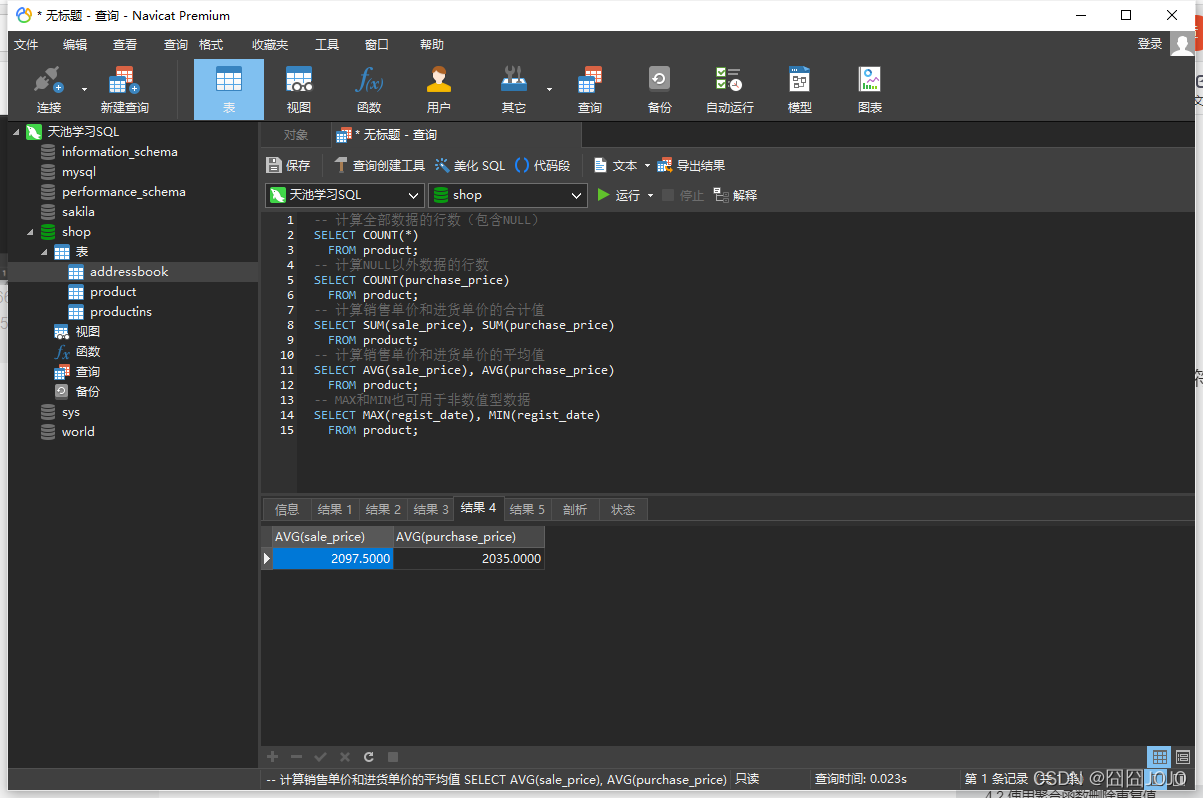Viewport: 1203px width, 798px height.
Task: Switch to the 剖析 (Profile) tab
Action: click(x=575, y=509)
